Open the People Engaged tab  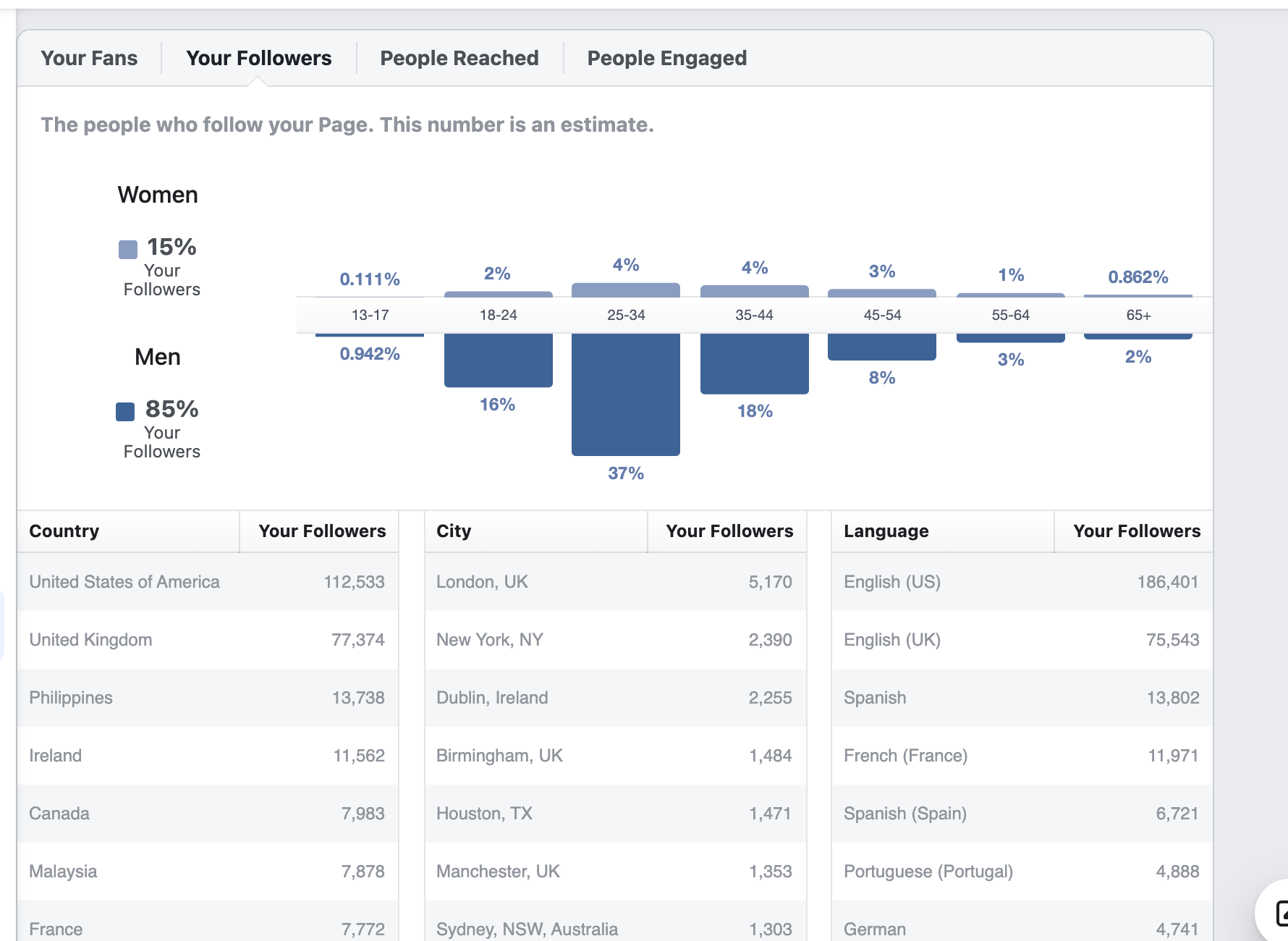pos(666,58)
